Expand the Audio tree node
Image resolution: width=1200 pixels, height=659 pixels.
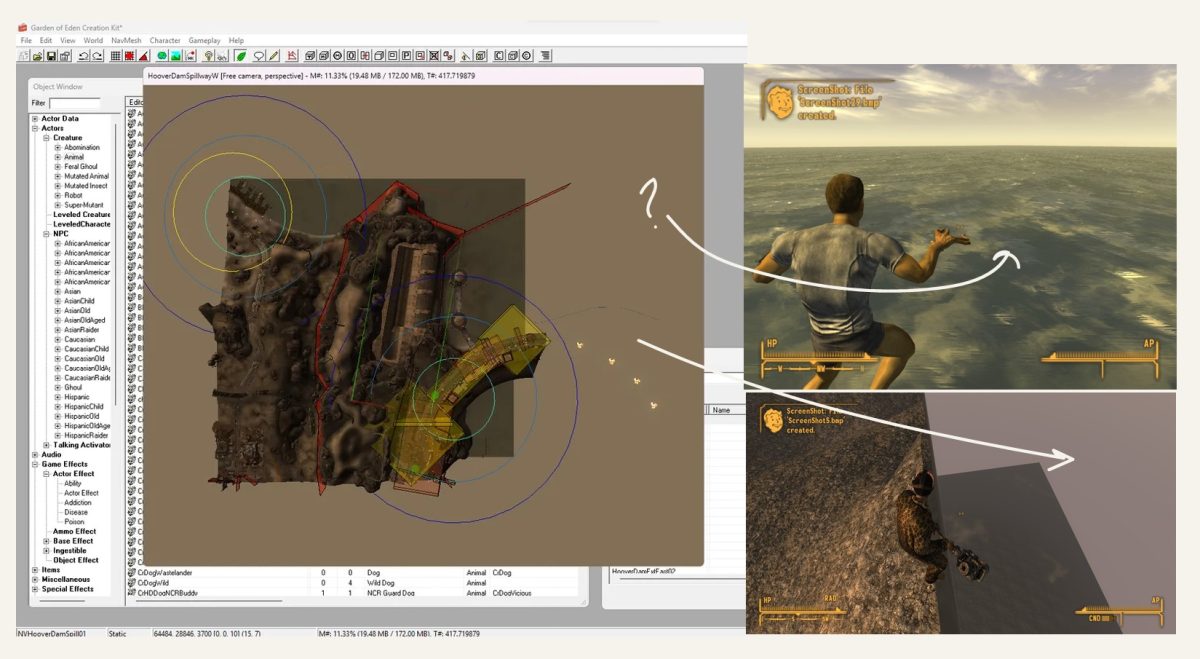pyautogui.click(x=36, y=455)
